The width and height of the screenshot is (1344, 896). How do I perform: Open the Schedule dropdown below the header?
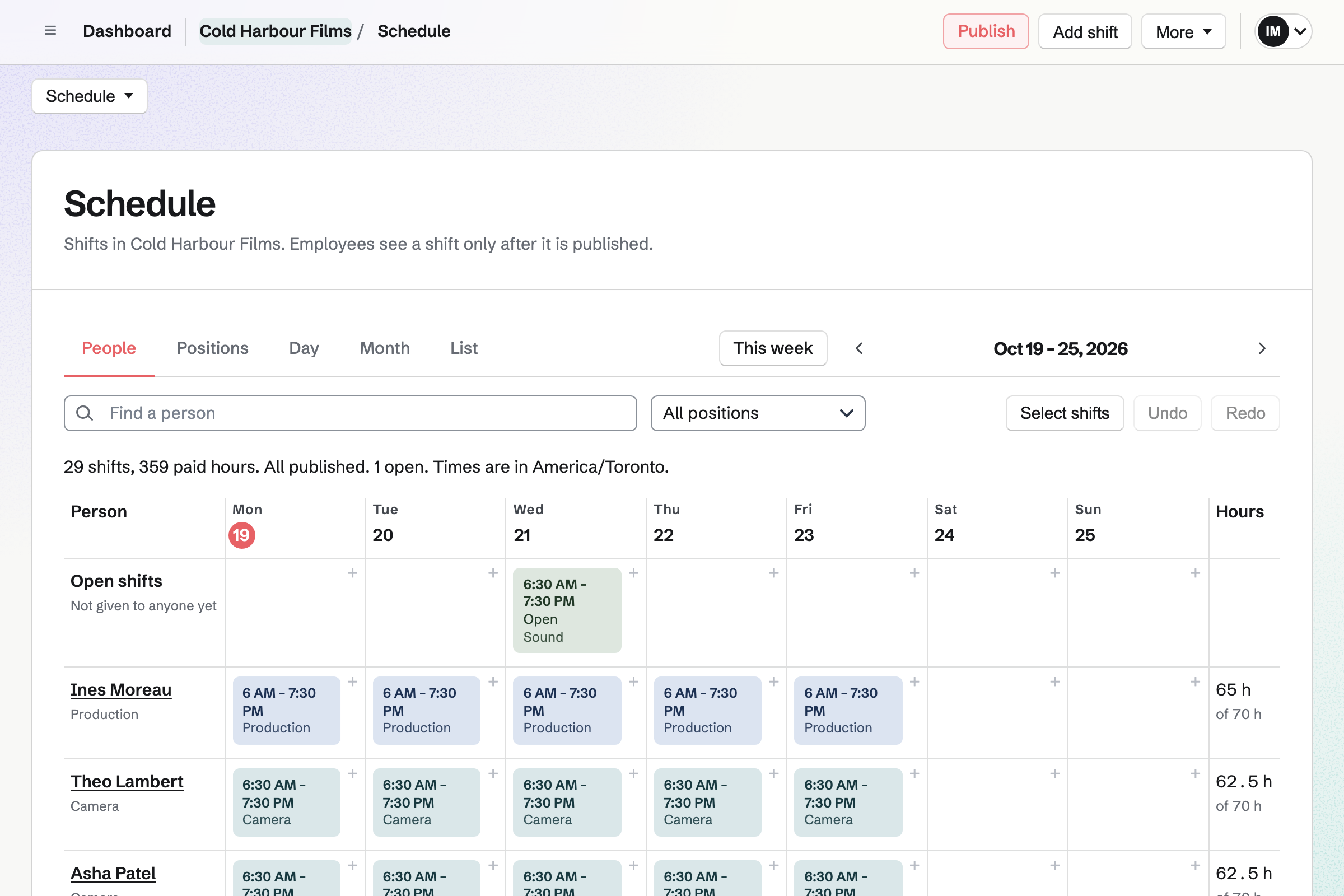pos(90,96)
